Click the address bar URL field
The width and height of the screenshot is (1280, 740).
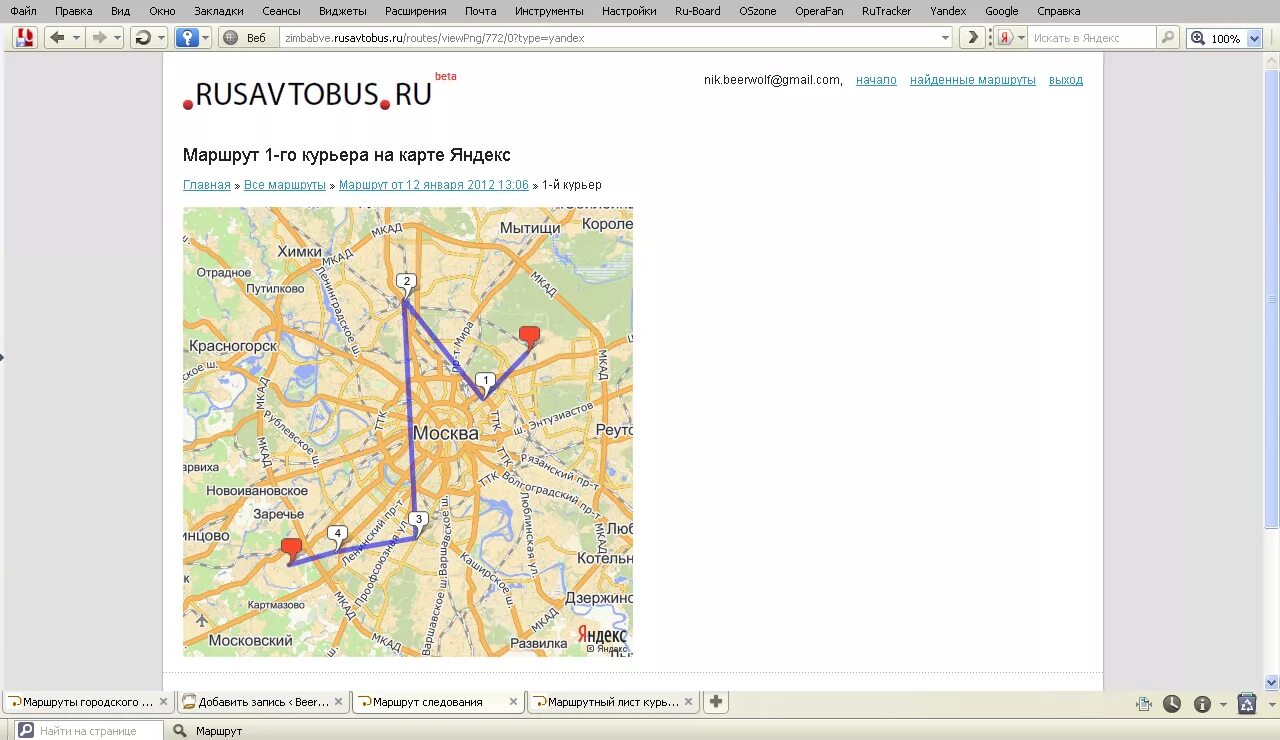(x=610, y=38)
